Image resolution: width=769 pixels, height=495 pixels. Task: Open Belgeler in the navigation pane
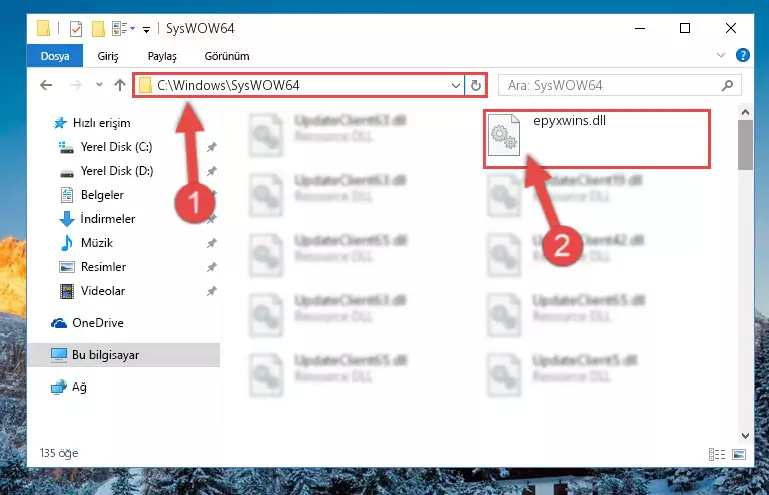click(x=102, y=195)
